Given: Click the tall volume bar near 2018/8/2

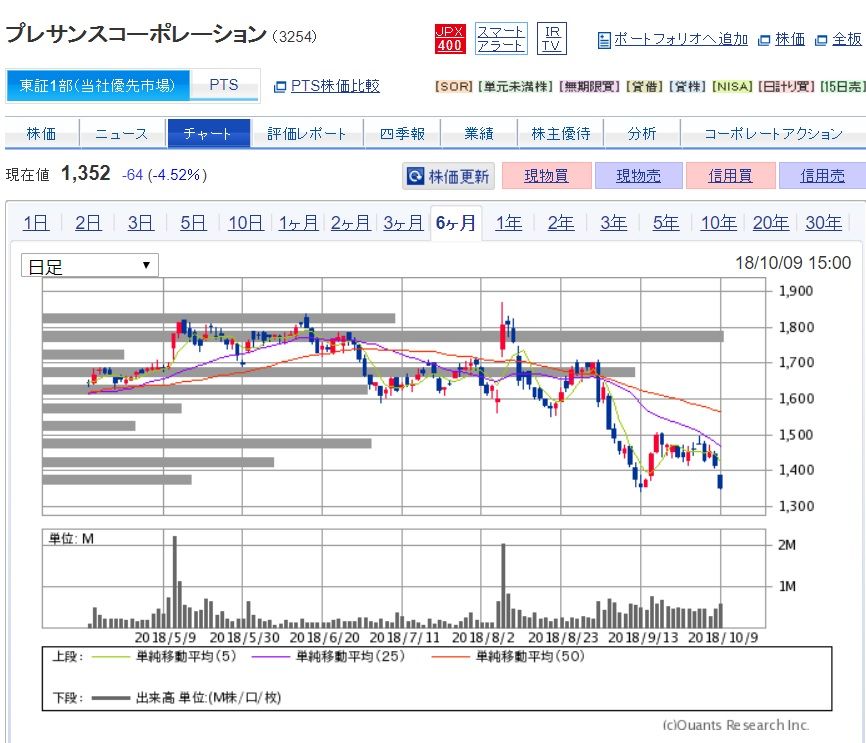Looking at the screenshot, I should click(x=503, y=586).
